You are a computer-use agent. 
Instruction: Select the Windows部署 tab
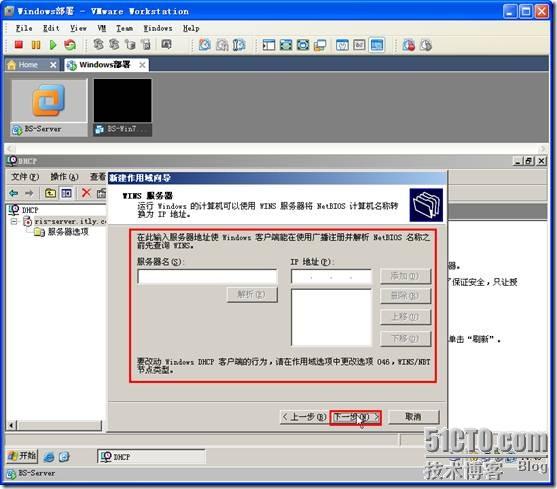tap(105, 65)
